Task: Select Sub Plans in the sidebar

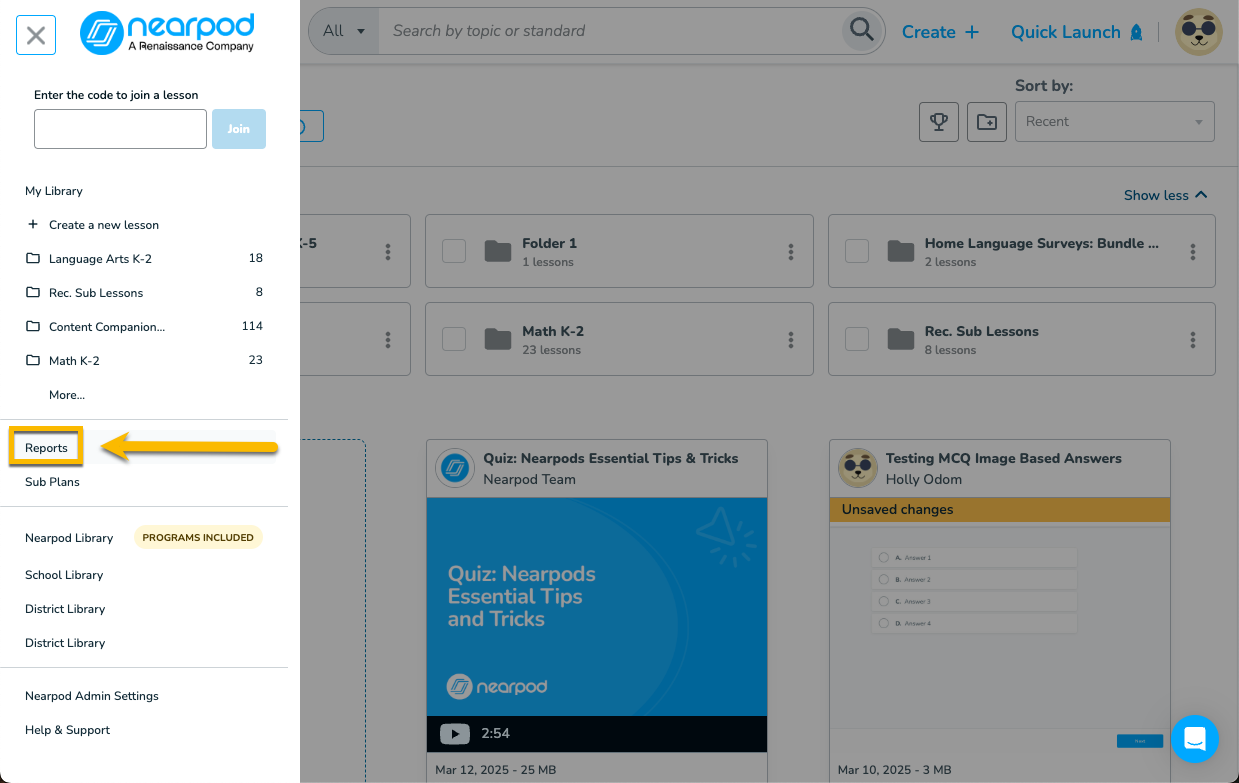Action: (52, 482)
